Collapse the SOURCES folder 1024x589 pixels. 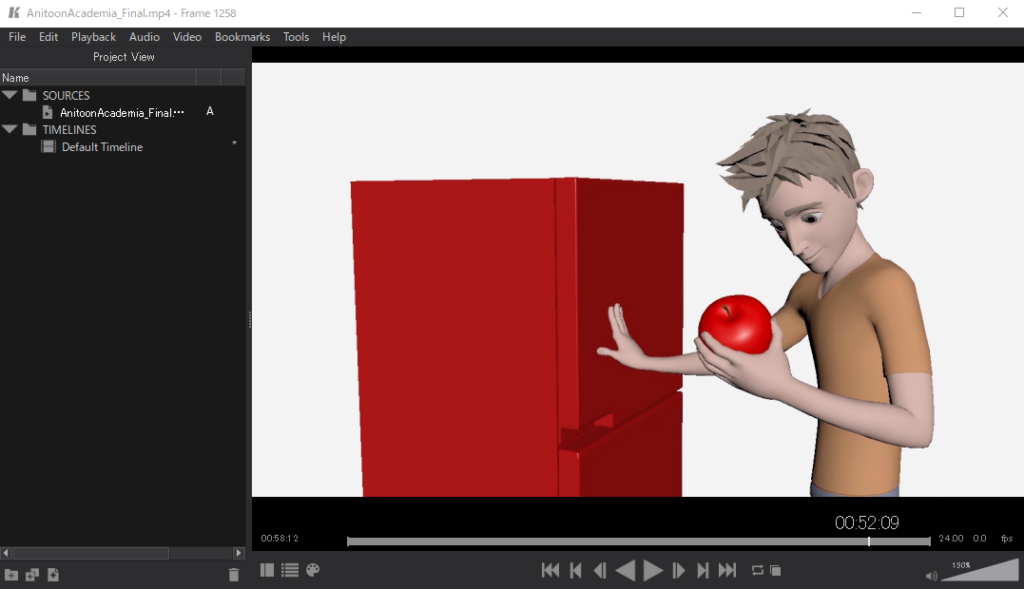pyautogui.click(x=10, y=96)
